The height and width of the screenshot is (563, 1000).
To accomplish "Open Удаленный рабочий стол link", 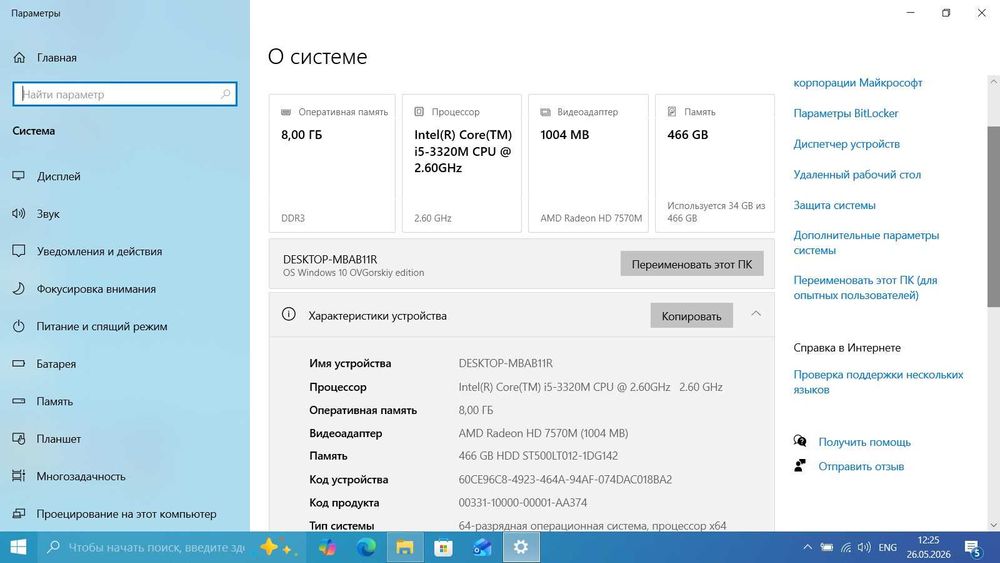I will tap(857, 174).
